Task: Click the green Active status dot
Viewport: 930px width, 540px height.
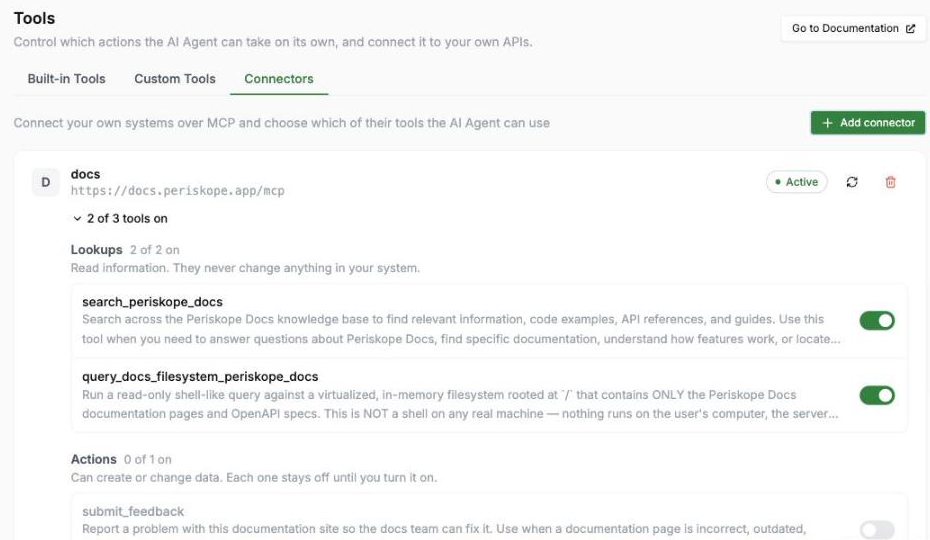Action: [x=778, y=182]
